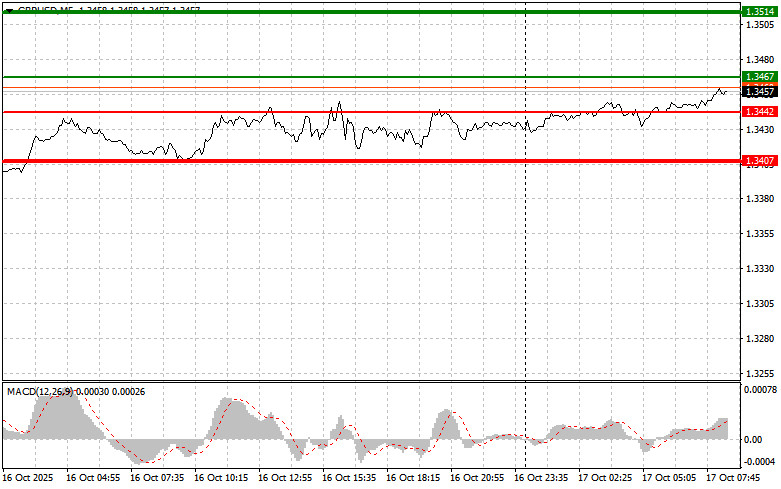Click the 1.3330 value on price scale
The width and height of the screenshot is (781, 489).
point(759,269)
